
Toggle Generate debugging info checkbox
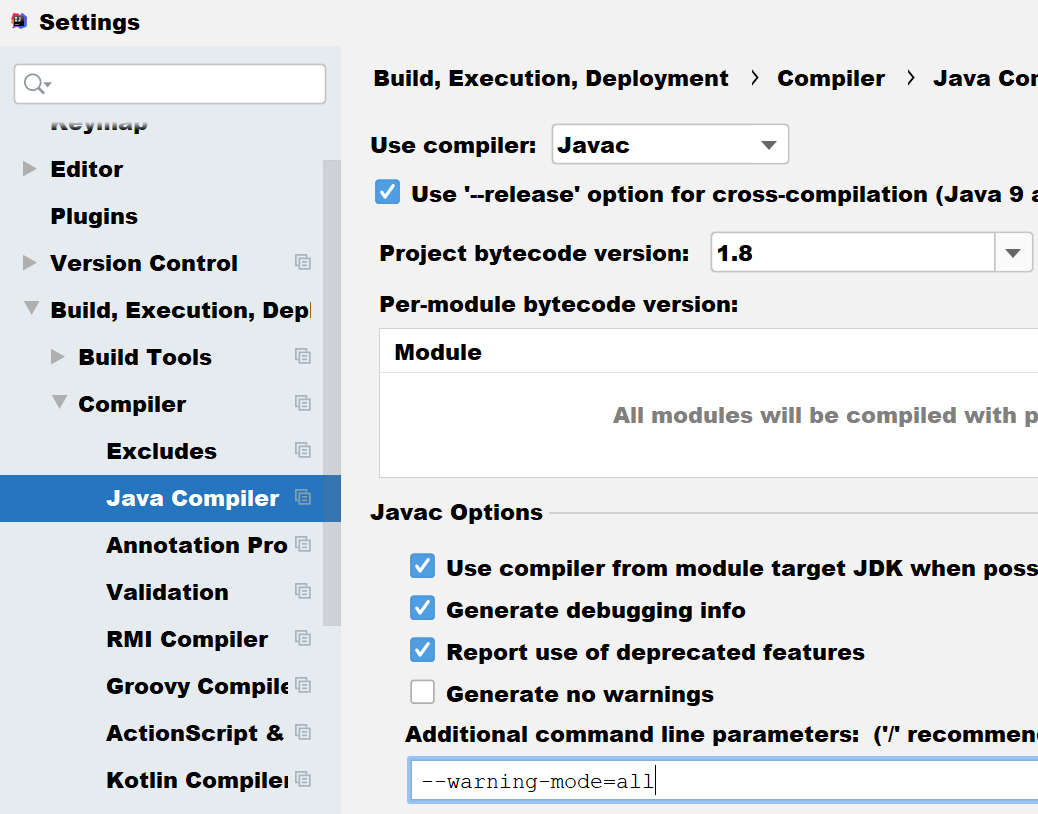click(x=422, y=608)
